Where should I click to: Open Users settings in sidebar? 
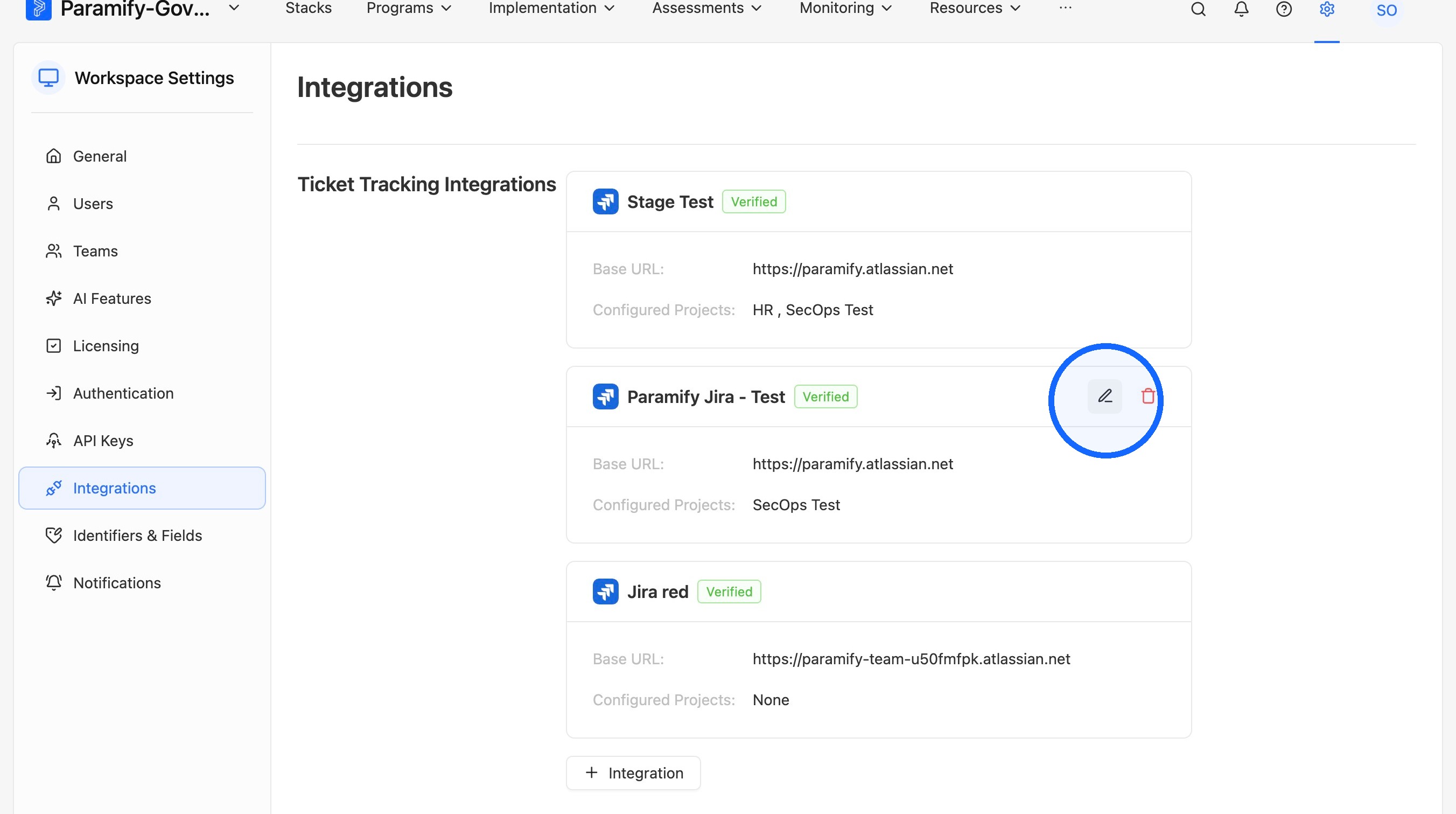[142, 204]
